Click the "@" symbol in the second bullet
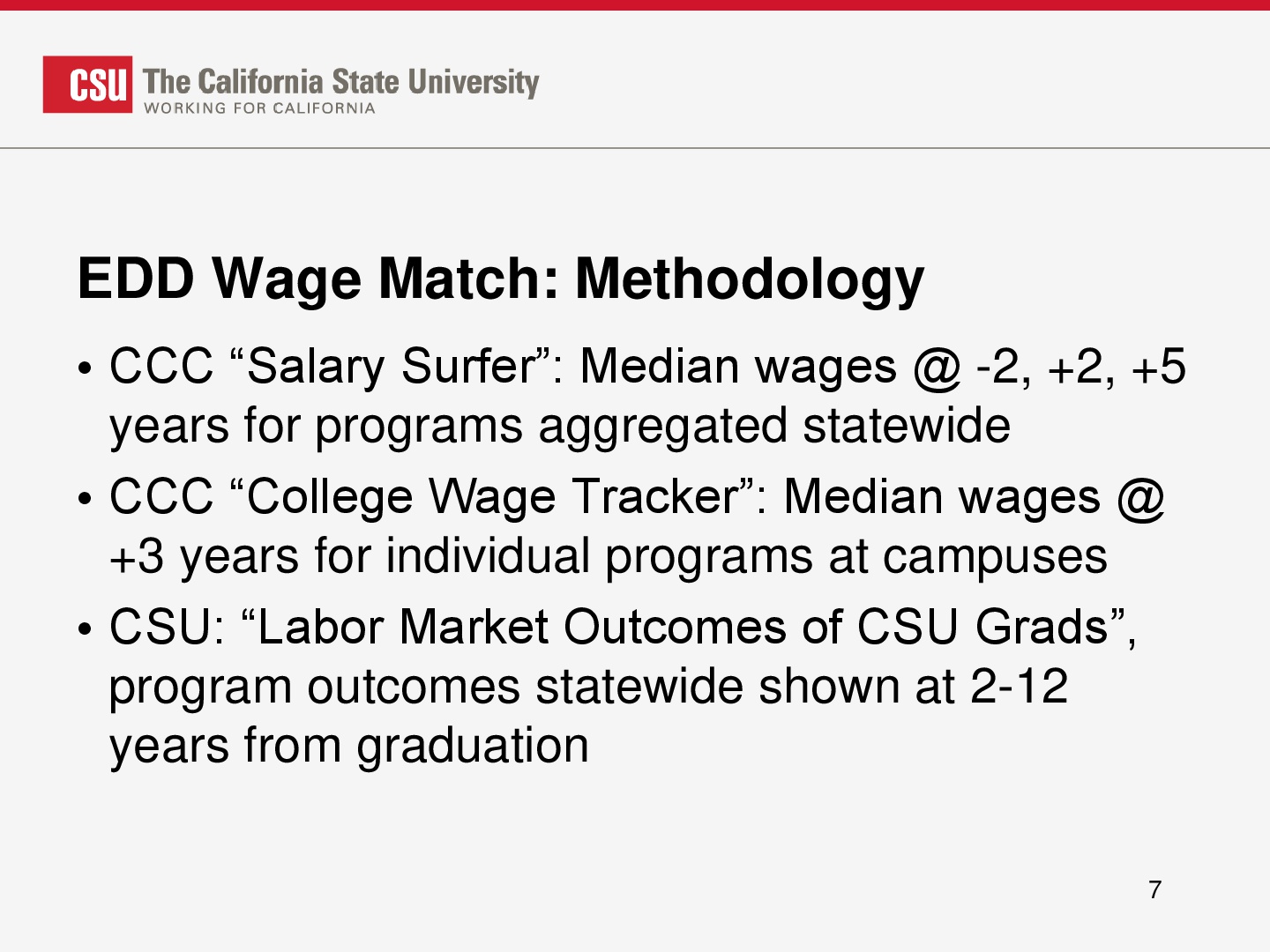 pyautogui.click(x=1140, y=499)
